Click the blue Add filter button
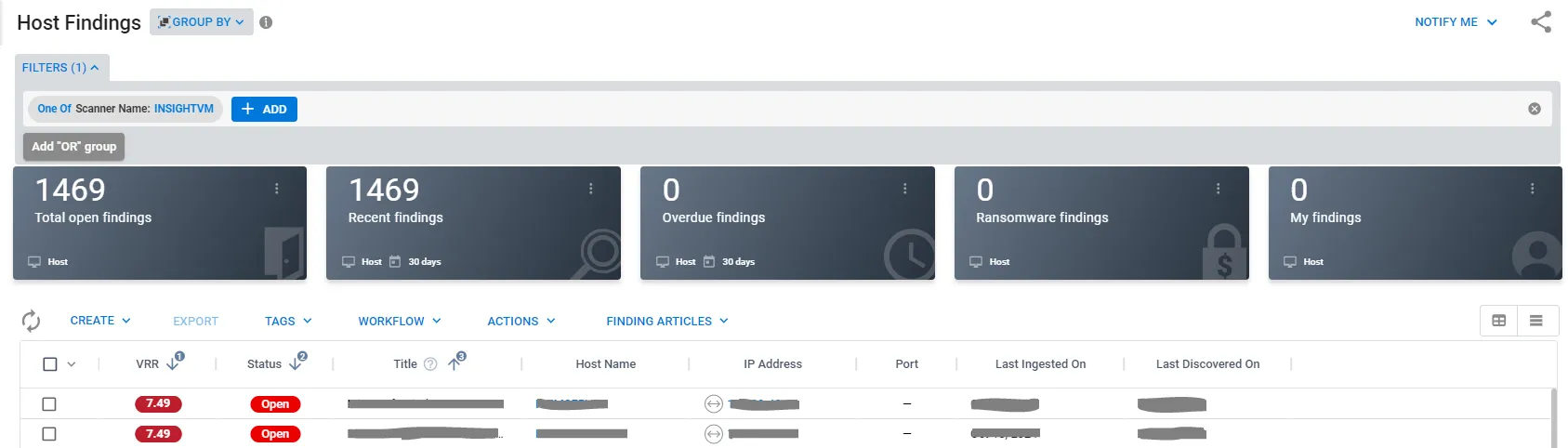The width and height of the screenshot is (1568, 448). pyautogui.click(x=264, y=110)
